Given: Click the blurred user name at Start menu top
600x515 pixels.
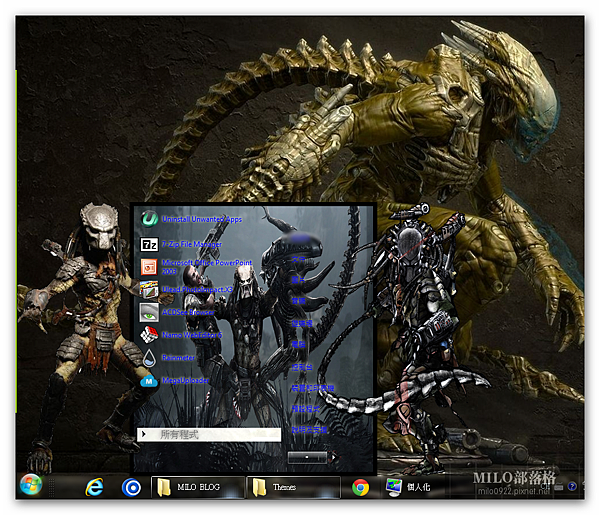Looking at the screenshot, I should (x=300, y=239).
